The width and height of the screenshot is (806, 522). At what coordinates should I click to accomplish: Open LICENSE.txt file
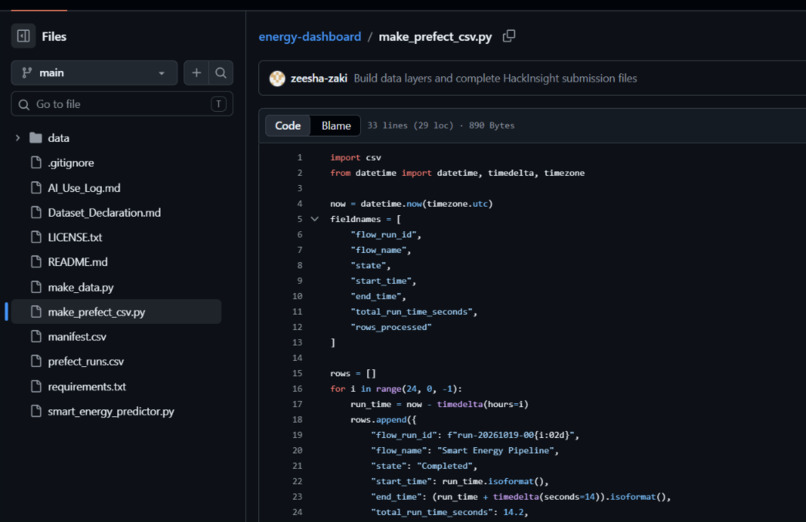(75, 237)
